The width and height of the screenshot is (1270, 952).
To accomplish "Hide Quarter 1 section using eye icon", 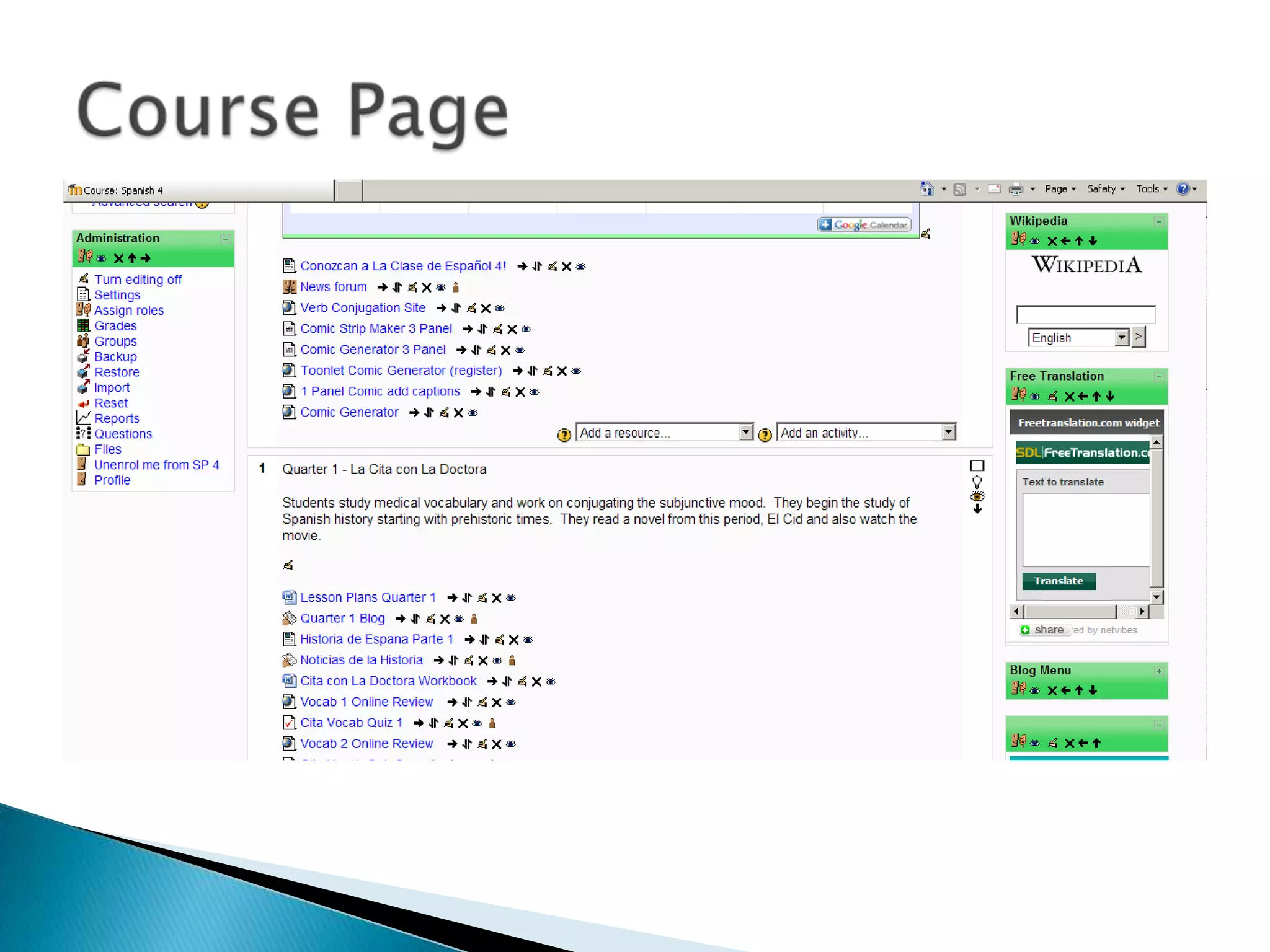I will pos(977,496).
